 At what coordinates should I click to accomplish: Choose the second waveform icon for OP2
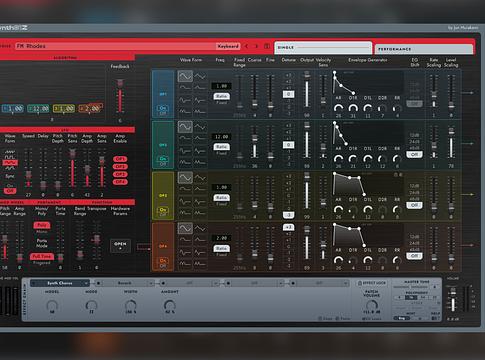pos(200,127)
